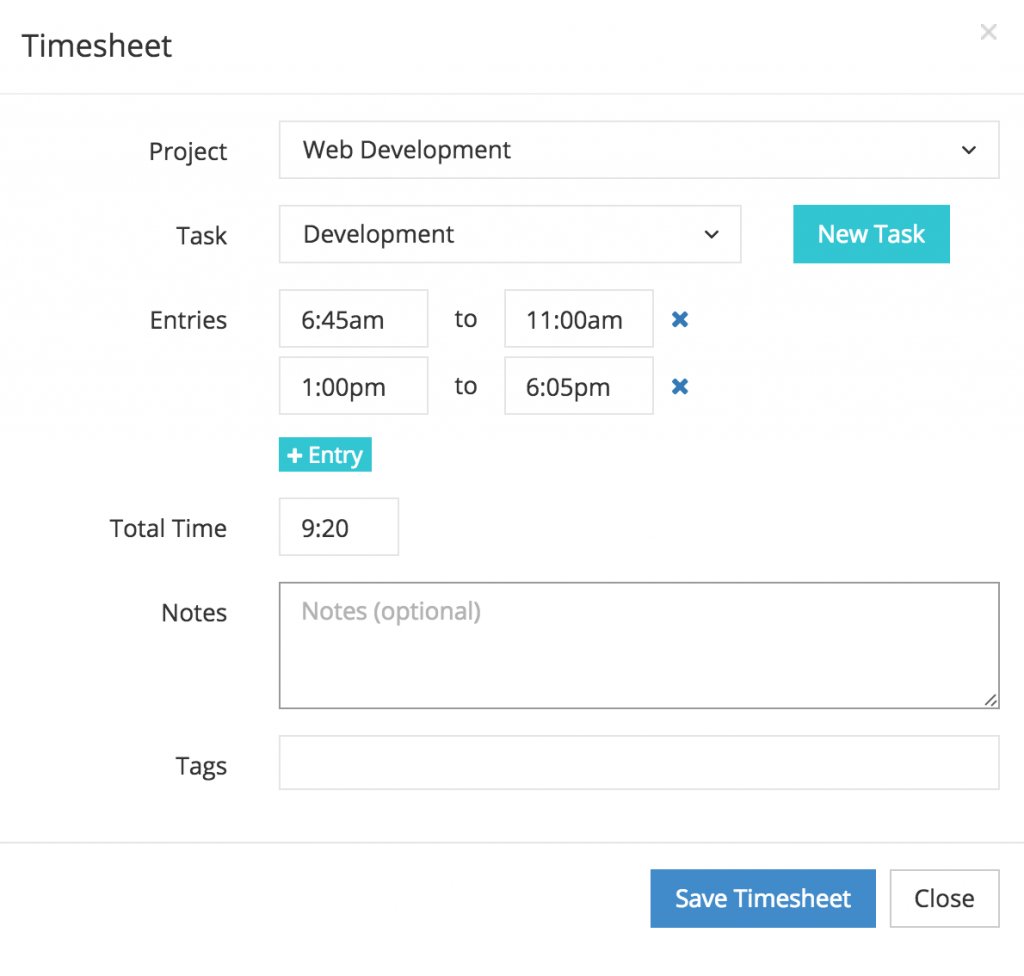
Task: Click the Timesheet dialog title
Action: pyautogui.click(x=96, y=46)
